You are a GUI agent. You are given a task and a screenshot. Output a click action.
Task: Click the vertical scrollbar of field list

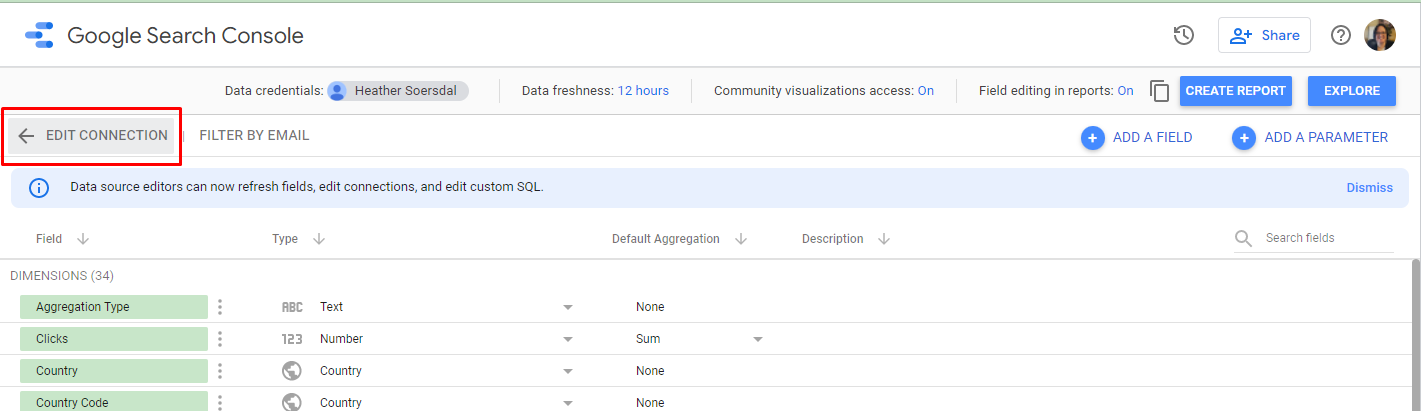1414,330
